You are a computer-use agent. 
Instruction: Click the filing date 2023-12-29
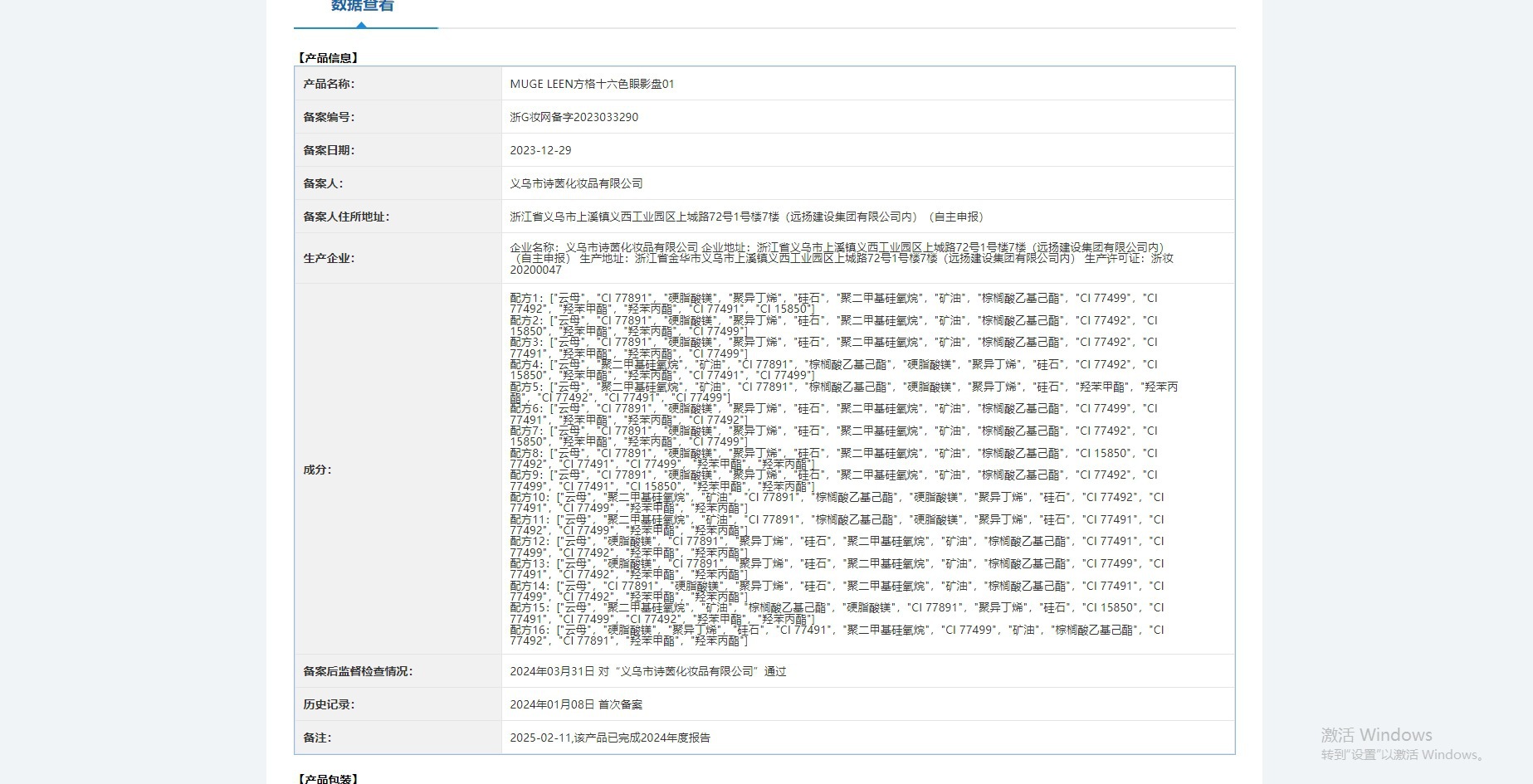click(x=540, y=150)
